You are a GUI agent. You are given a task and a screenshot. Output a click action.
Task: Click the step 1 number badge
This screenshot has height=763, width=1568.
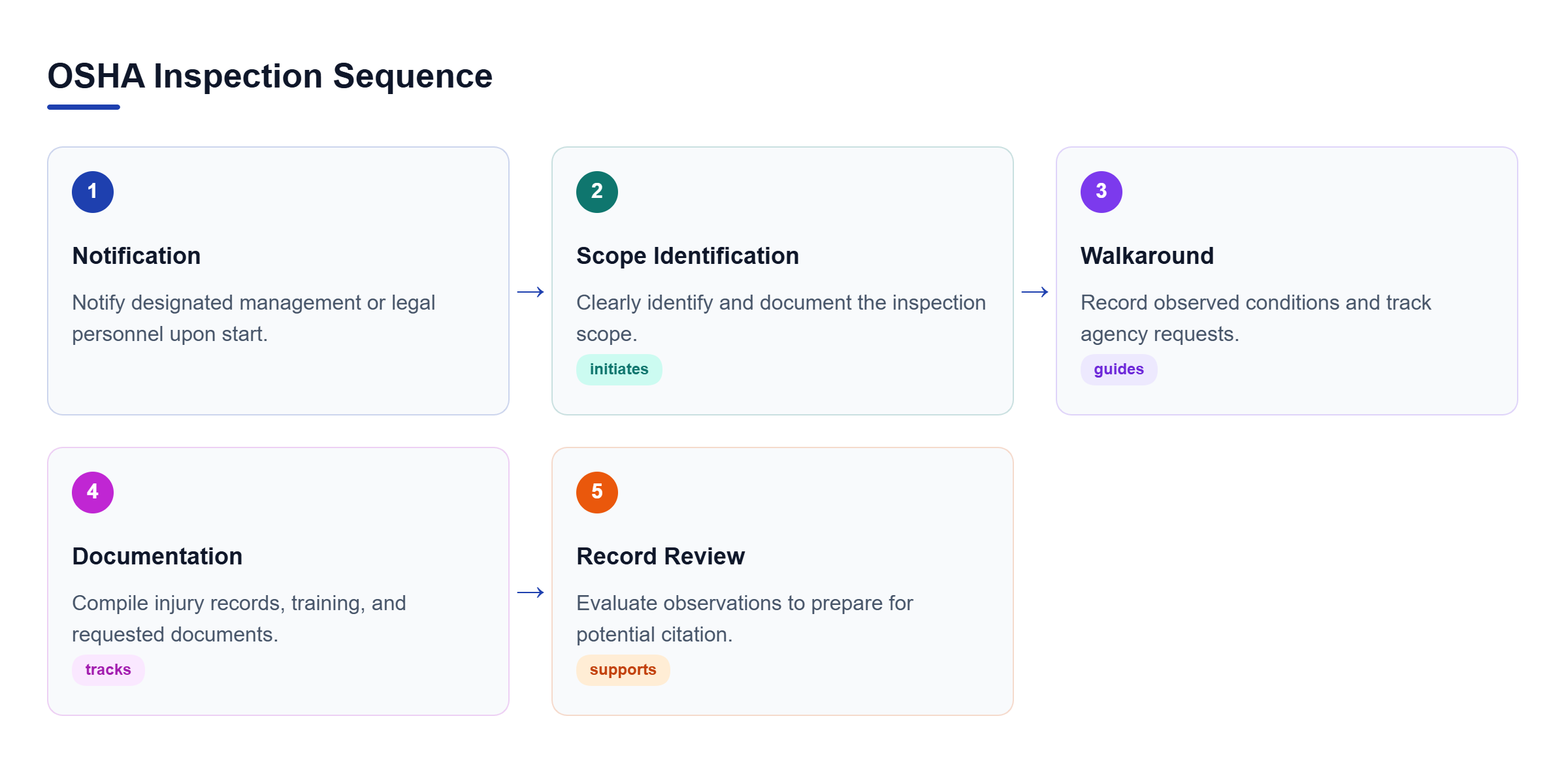[93, 192]
